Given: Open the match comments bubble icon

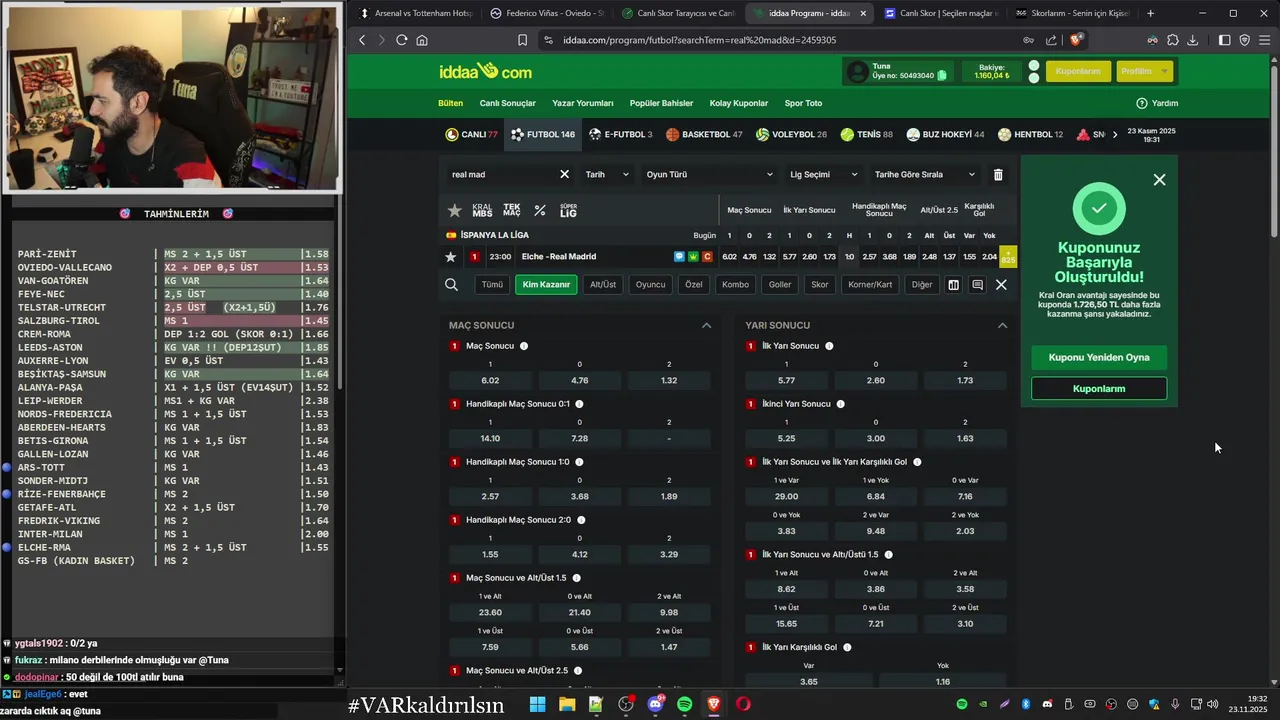Looking at the screenshot, I should [680, 257].
